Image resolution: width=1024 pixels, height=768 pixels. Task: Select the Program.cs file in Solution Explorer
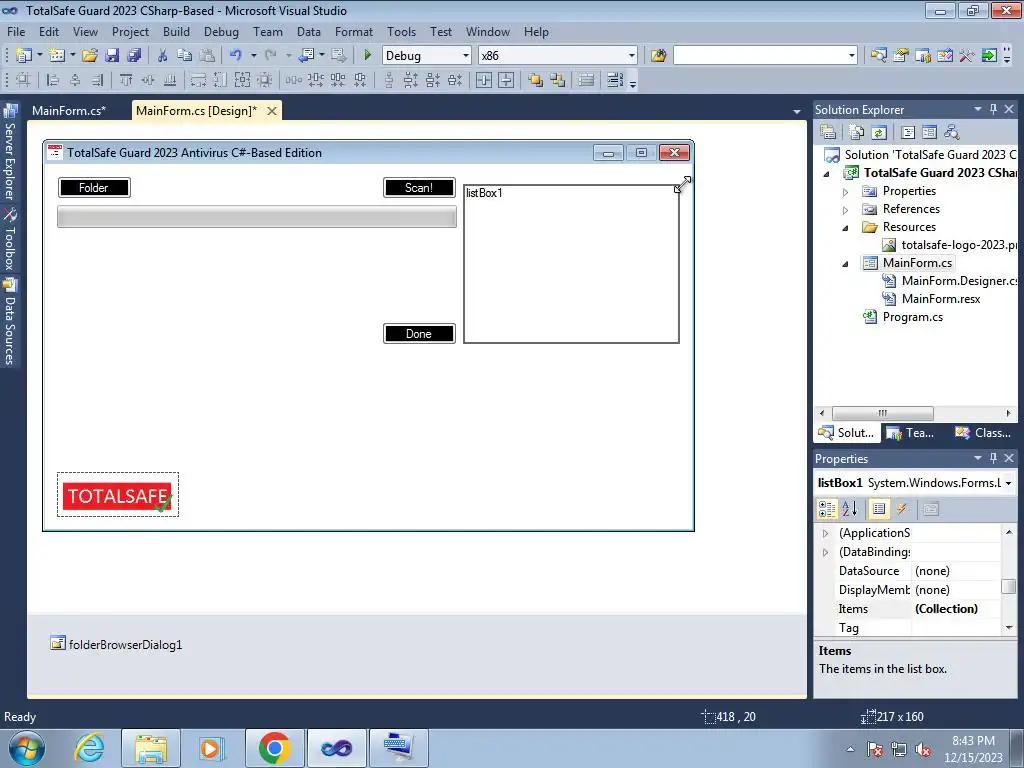point(904,317)
